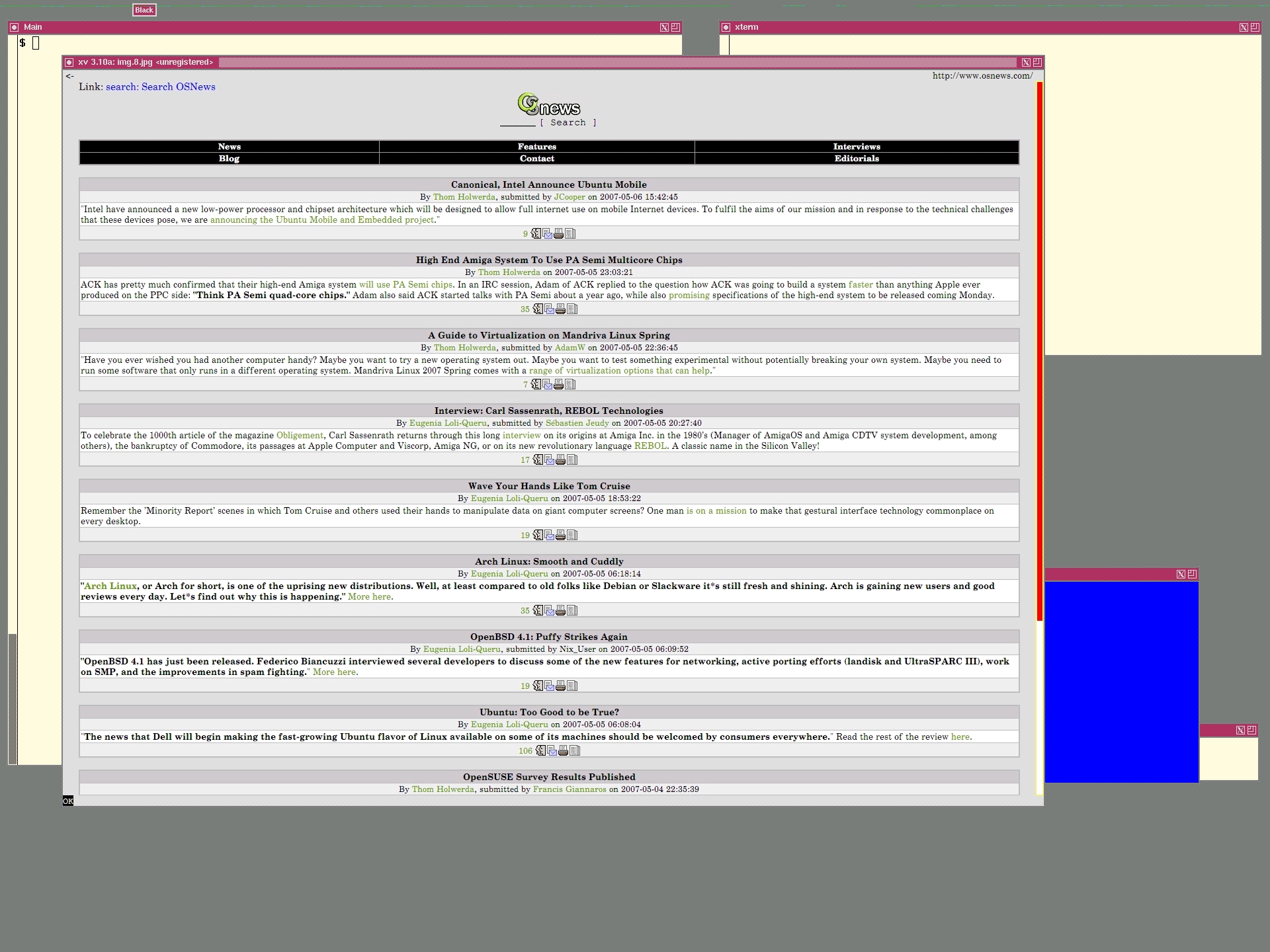Open the Features navigation item
1270x952 pixels.
pyautogui.click(x=536, y=147)
